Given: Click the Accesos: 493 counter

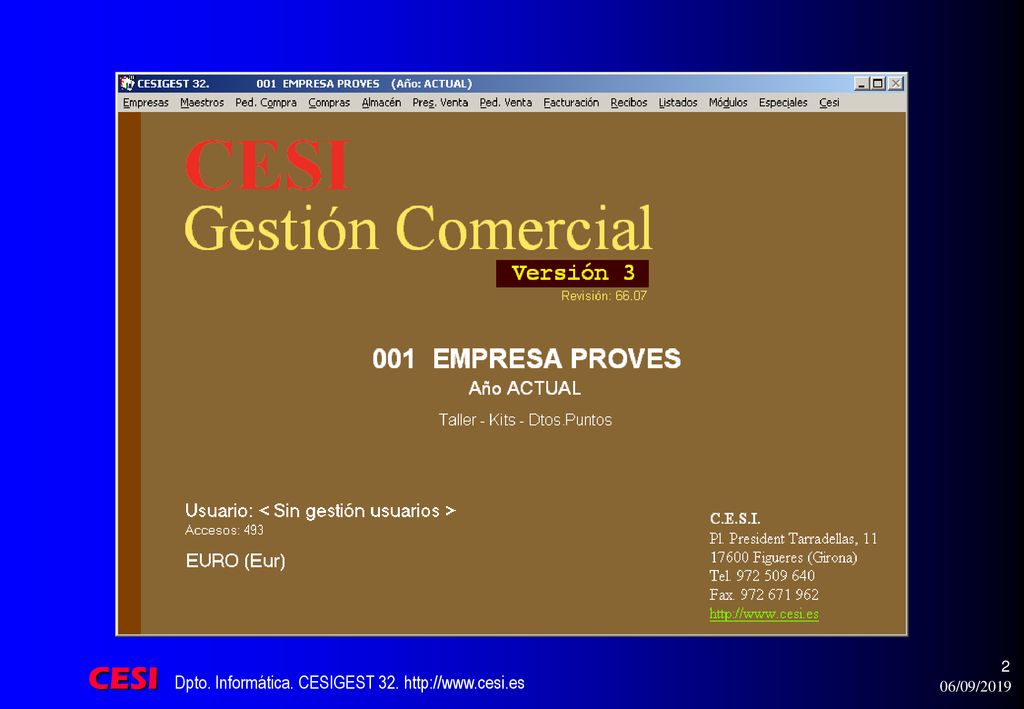Looking at the screenshot, I should click(224, 530).
